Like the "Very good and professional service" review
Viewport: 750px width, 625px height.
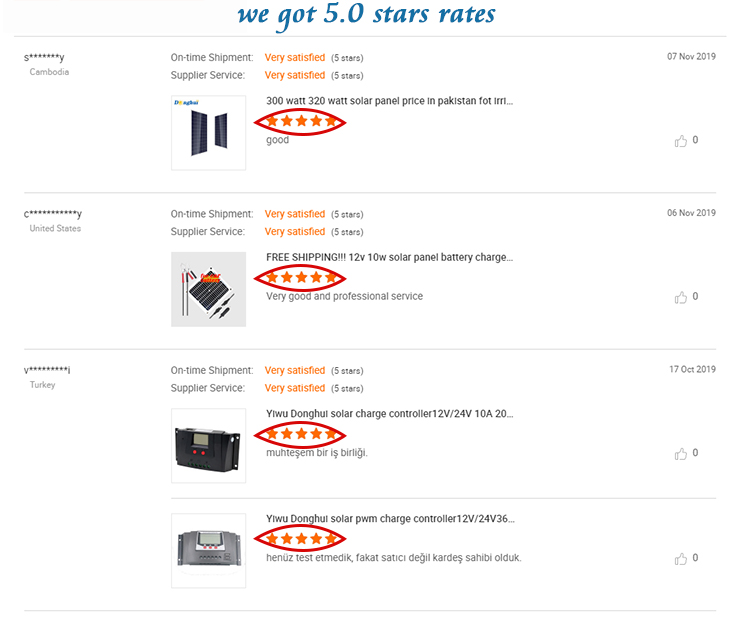pos(681,297)
